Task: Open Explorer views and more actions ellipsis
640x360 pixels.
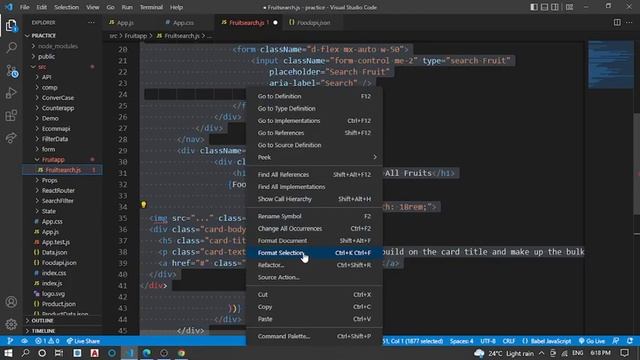Action: pyautogui.click(x=91, y=22)
